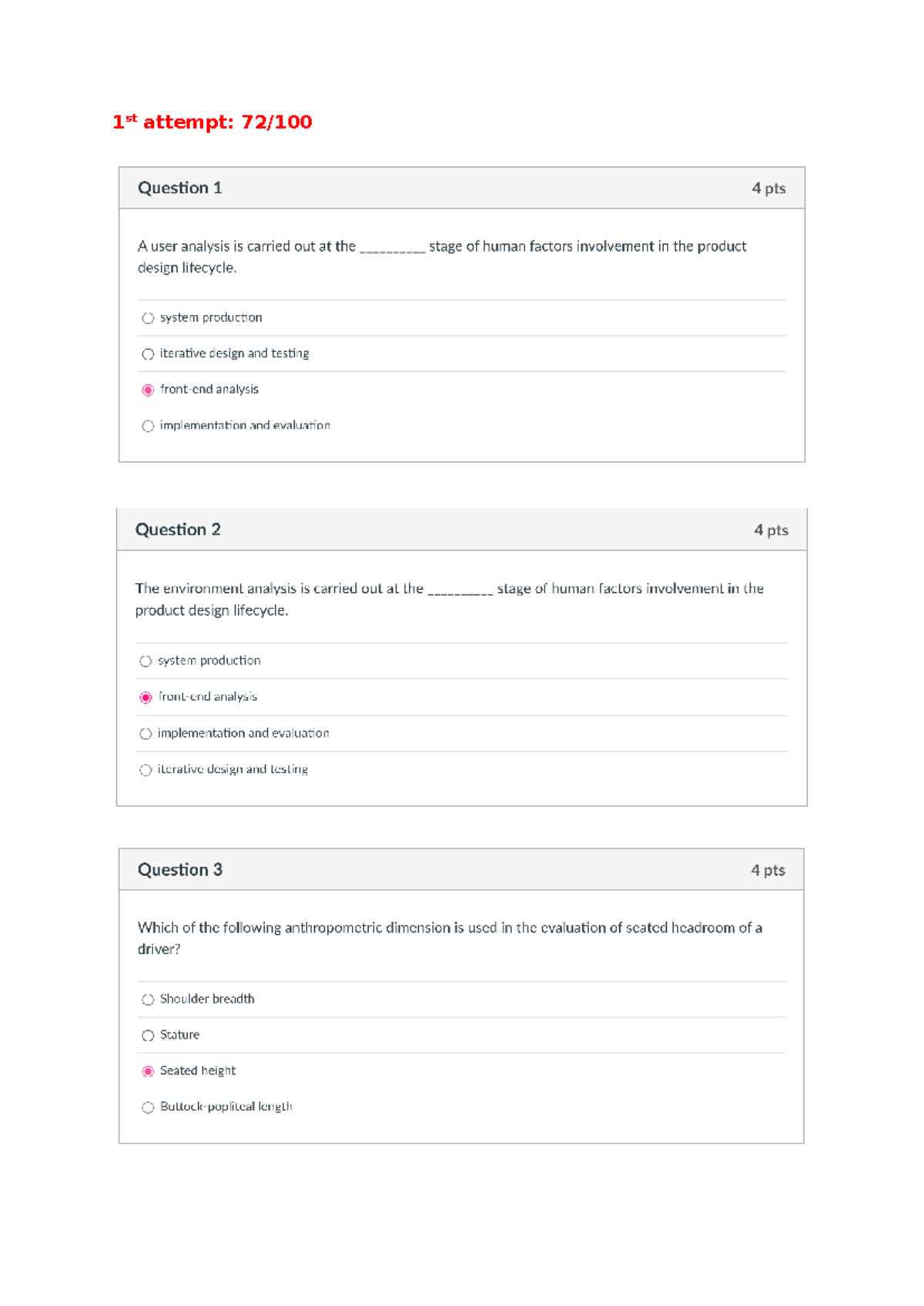Click the "4 pts" label of Question 1
The width and height of the screenshot is (924, 1306).
click(768, 189)
